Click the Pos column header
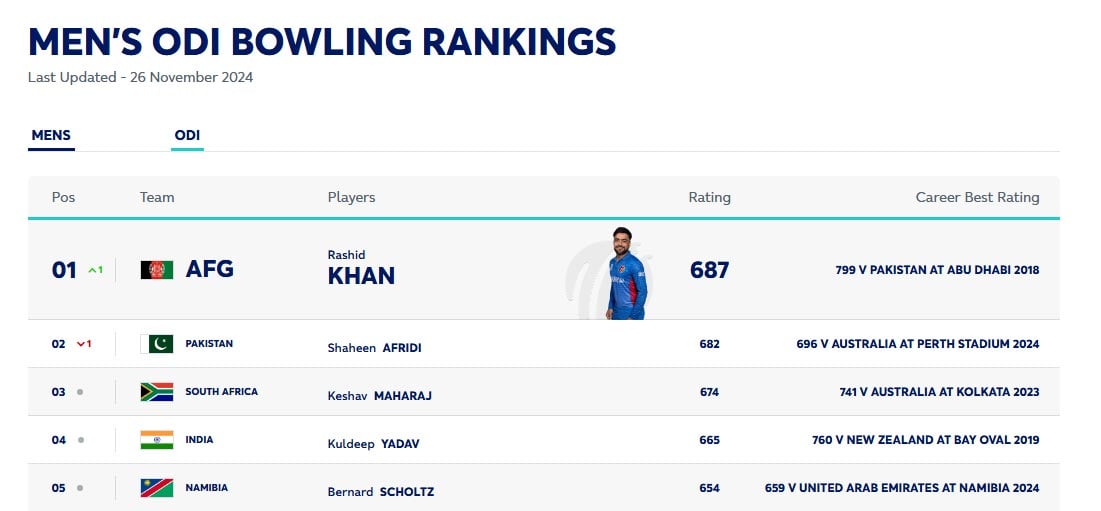The width and height of the screenshot is (1101, 511). (63, 198)
